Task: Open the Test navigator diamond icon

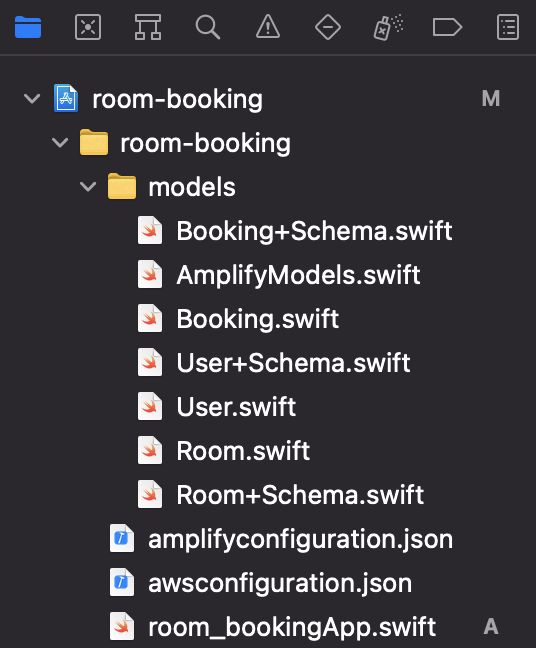Action: [x=328, y=27]
